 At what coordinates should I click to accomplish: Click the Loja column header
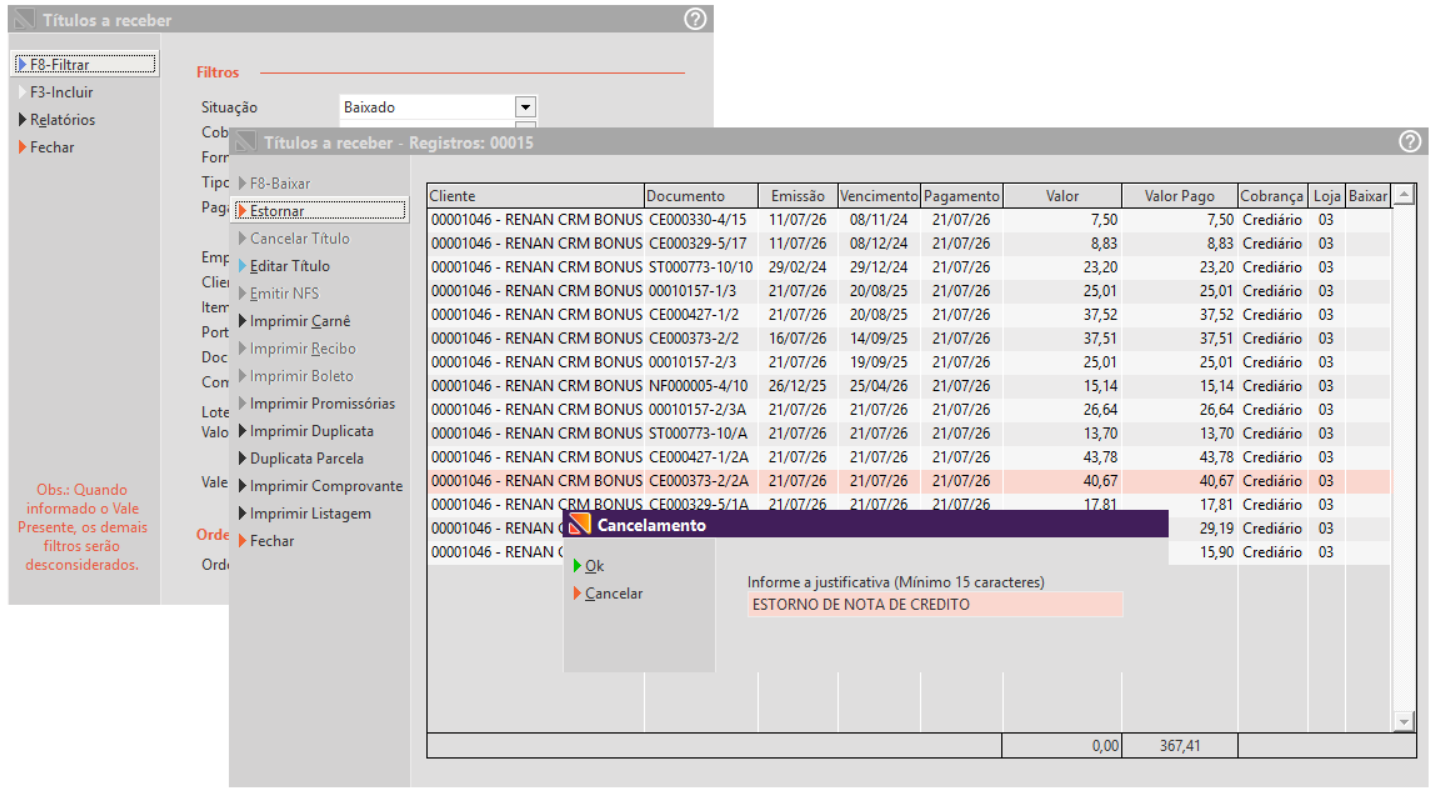coord(1327,196)
